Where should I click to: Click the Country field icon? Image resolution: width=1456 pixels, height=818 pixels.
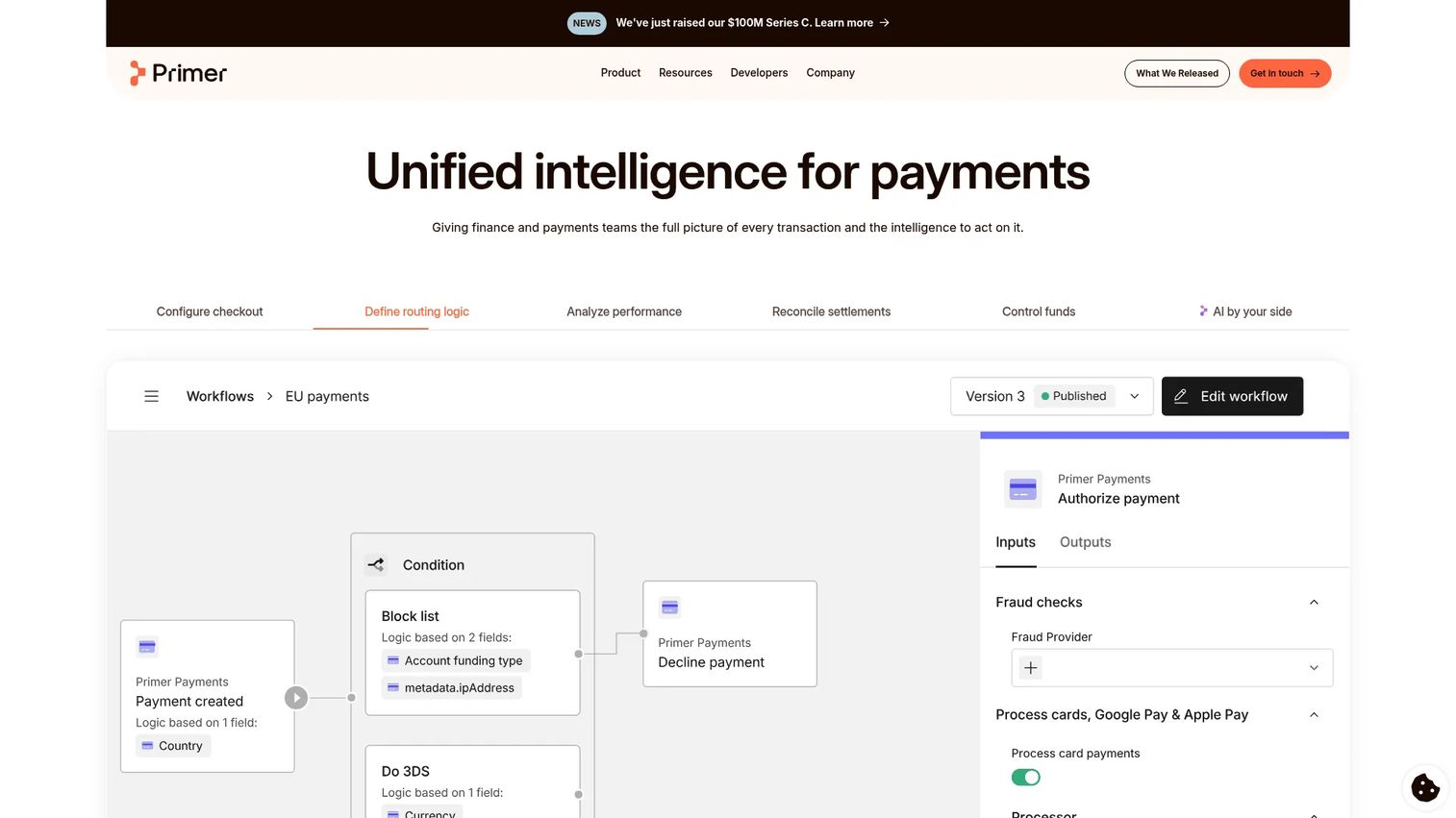pyautogui.click(x=147, y=746)
